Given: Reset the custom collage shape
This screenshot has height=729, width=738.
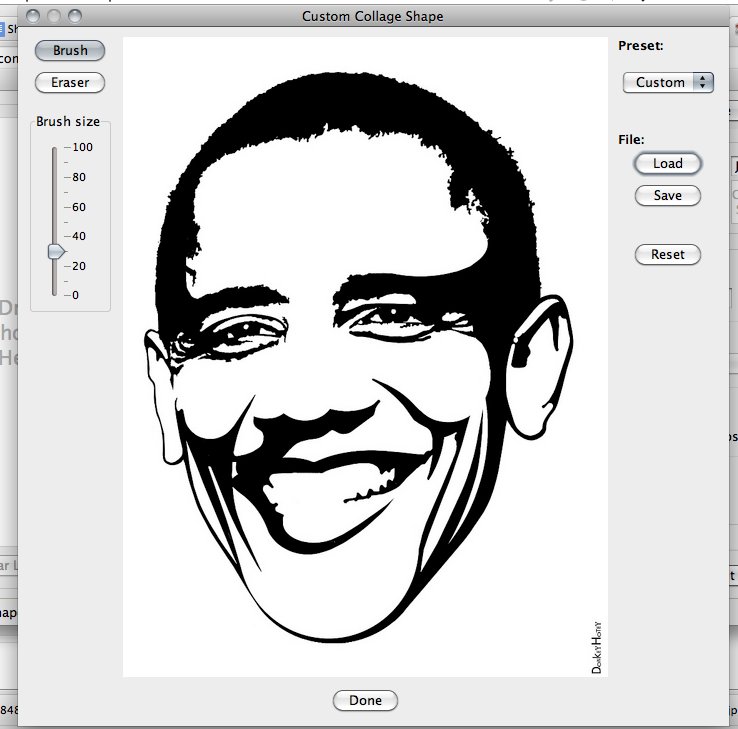Looking at the screenshot, I should pos(667,255).
